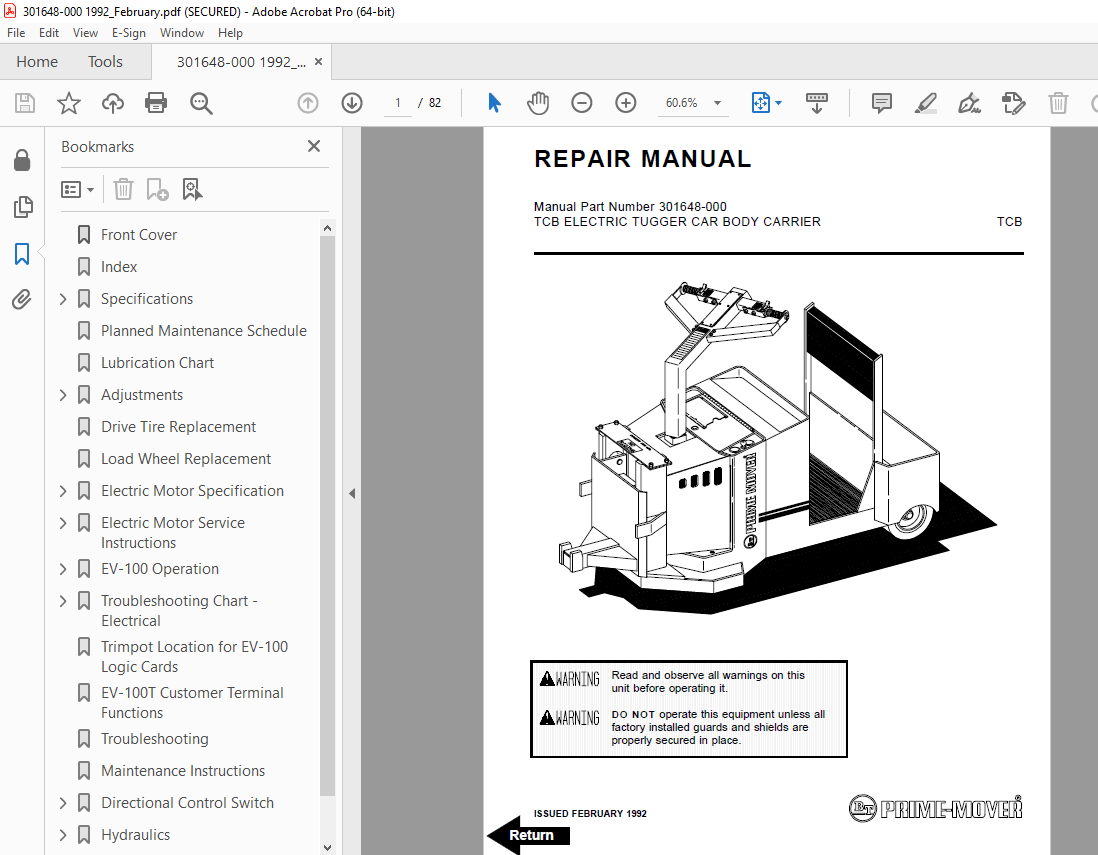Select the Hand pan tool

pyautogui.click(x=538, y=103)
